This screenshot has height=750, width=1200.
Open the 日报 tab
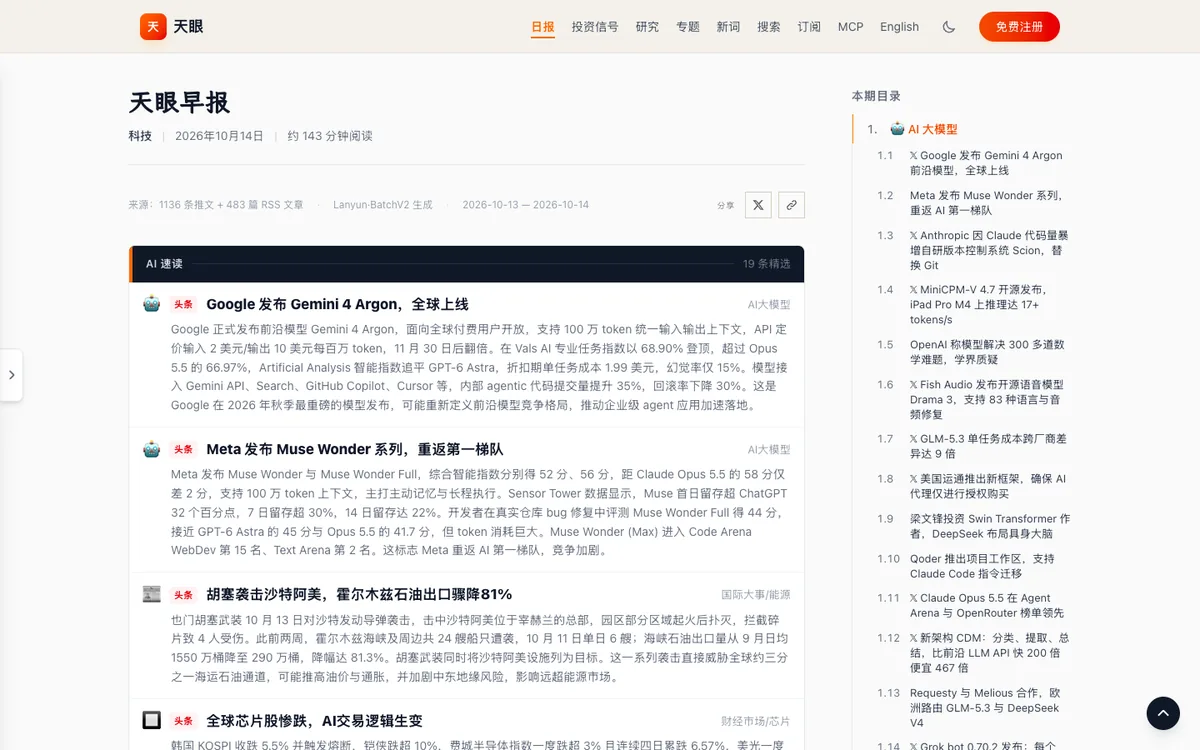543,27
